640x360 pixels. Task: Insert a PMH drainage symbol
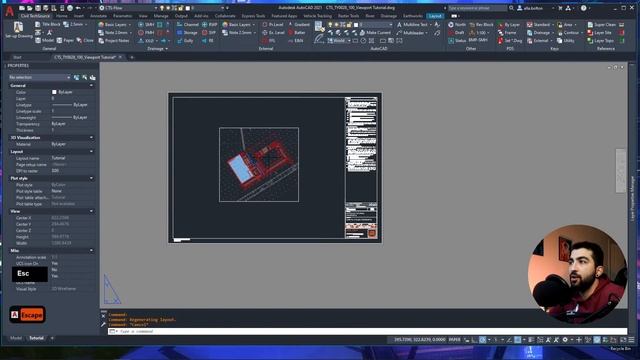[x=146, y=32]
